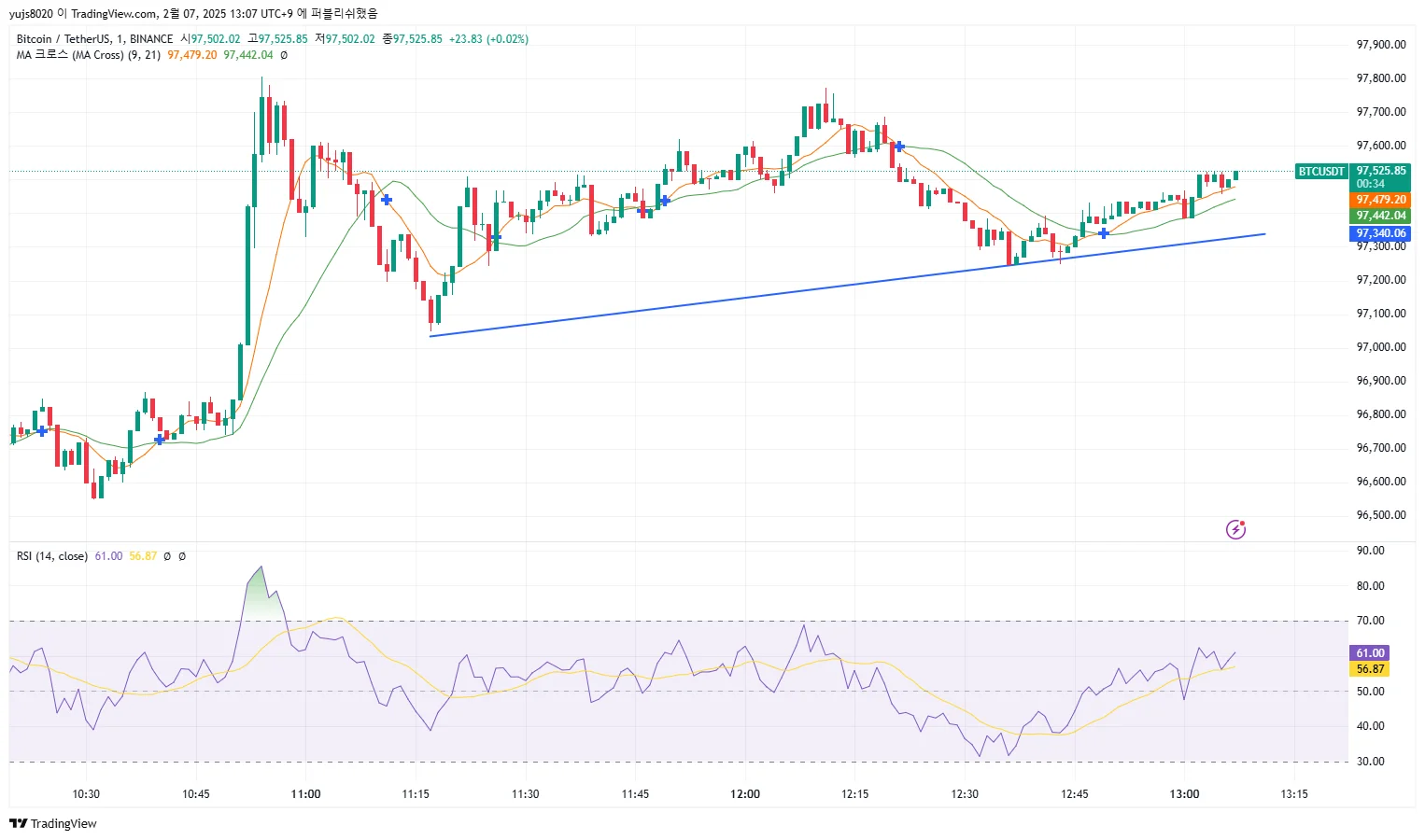
Task: Click the Bitcoin / TetherUS symbol title
Action: [x=94, y=39]
